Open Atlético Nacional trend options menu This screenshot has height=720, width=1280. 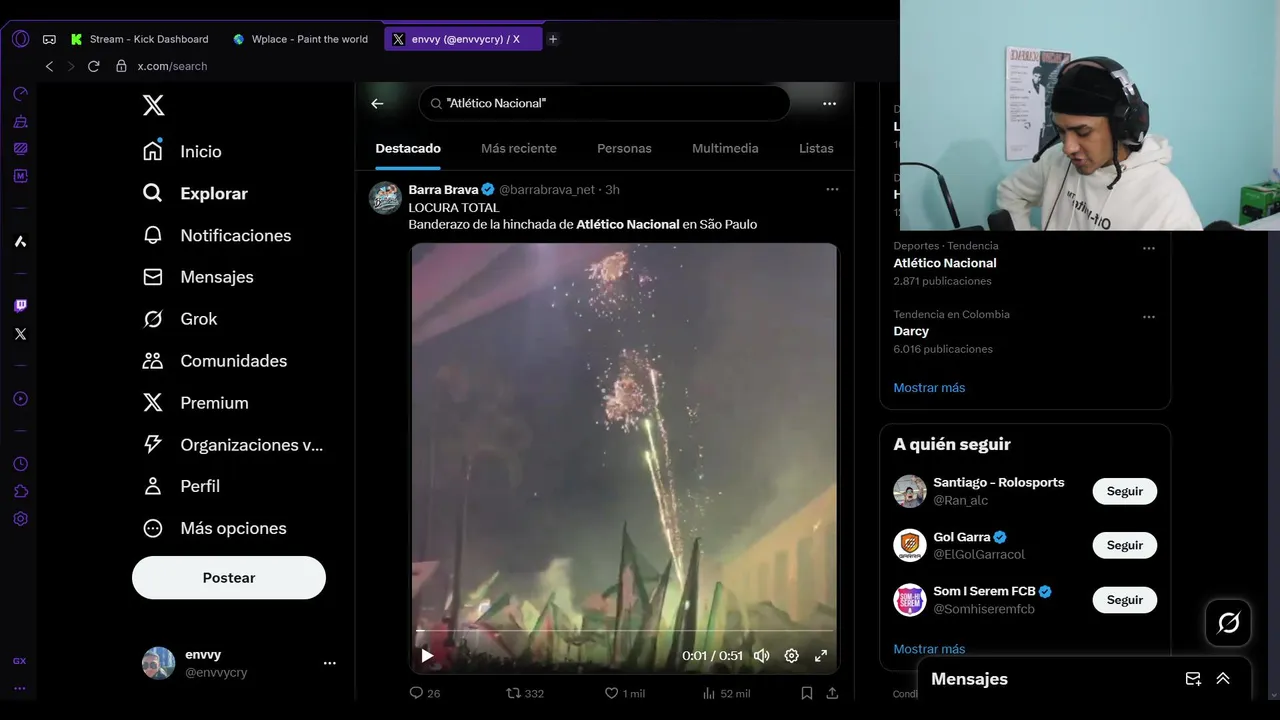click(1149, 248)
